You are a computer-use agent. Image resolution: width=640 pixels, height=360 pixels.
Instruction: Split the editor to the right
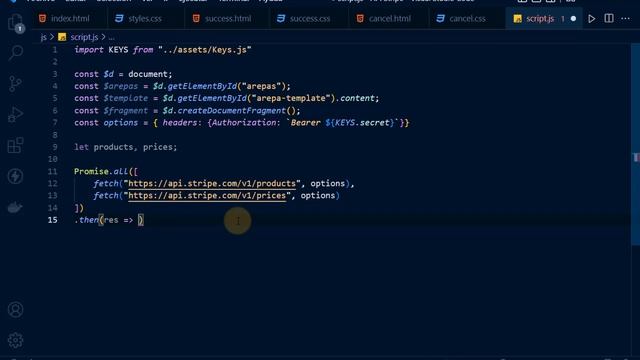pos(609,18)
